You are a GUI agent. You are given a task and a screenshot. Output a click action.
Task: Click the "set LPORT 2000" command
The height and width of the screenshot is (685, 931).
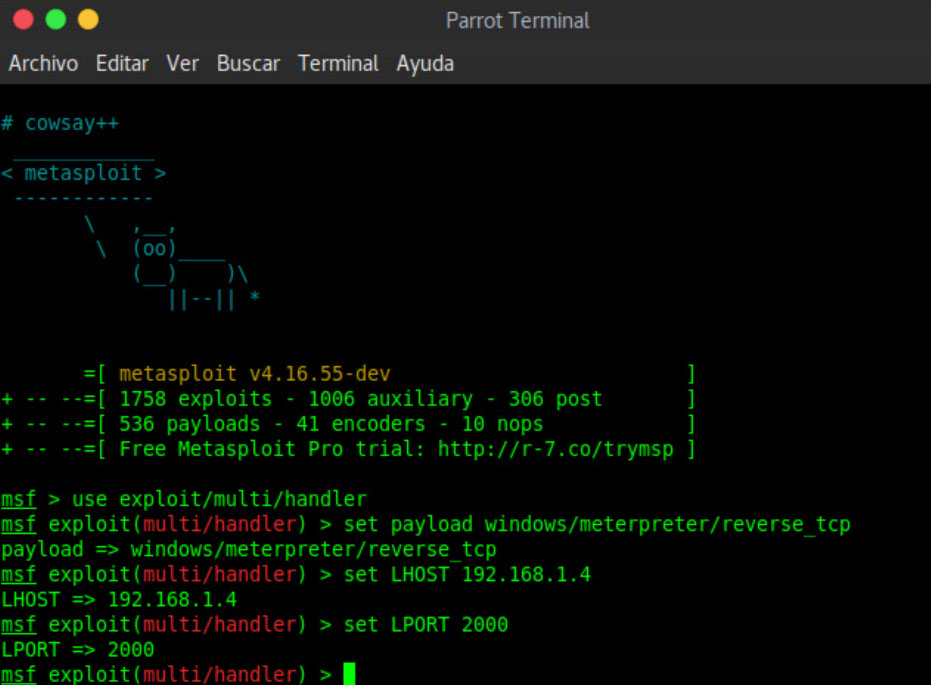point(426,624)
